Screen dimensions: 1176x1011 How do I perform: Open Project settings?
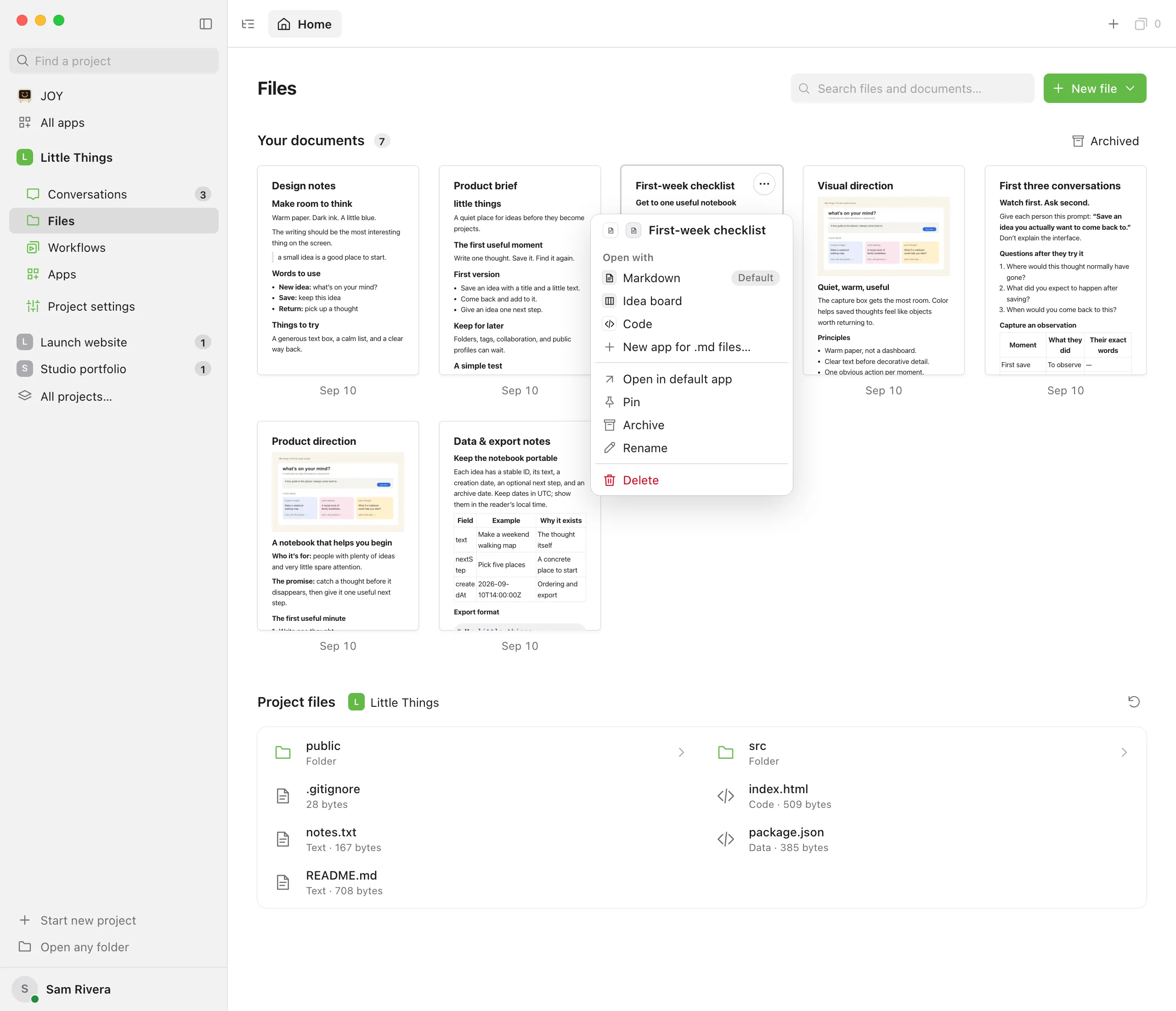point(114,307)
